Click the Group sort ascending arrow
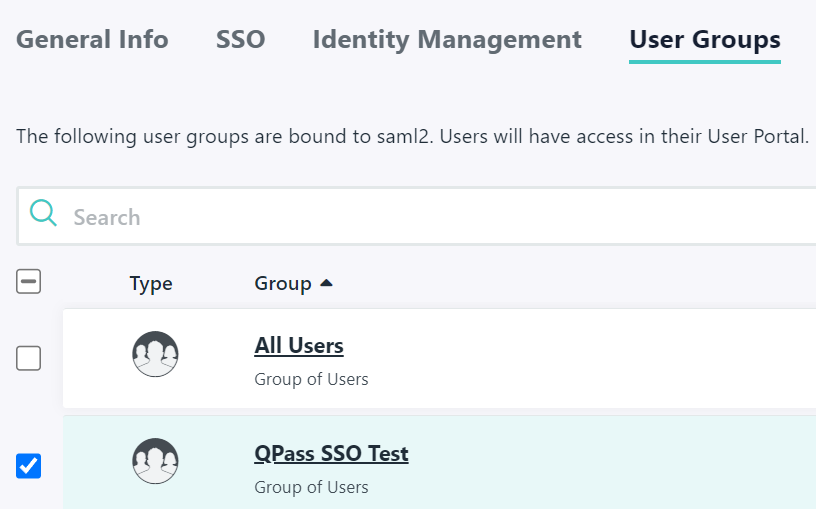 click(x=326, y=283)
